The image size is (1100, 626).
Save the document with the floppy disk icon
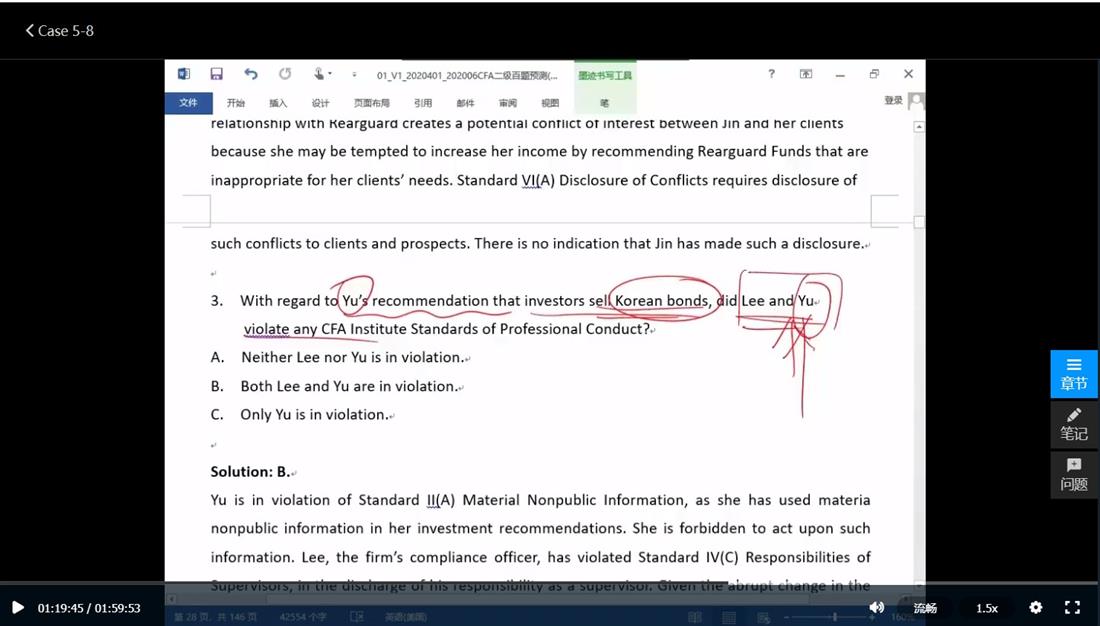(x=217, y=74)
